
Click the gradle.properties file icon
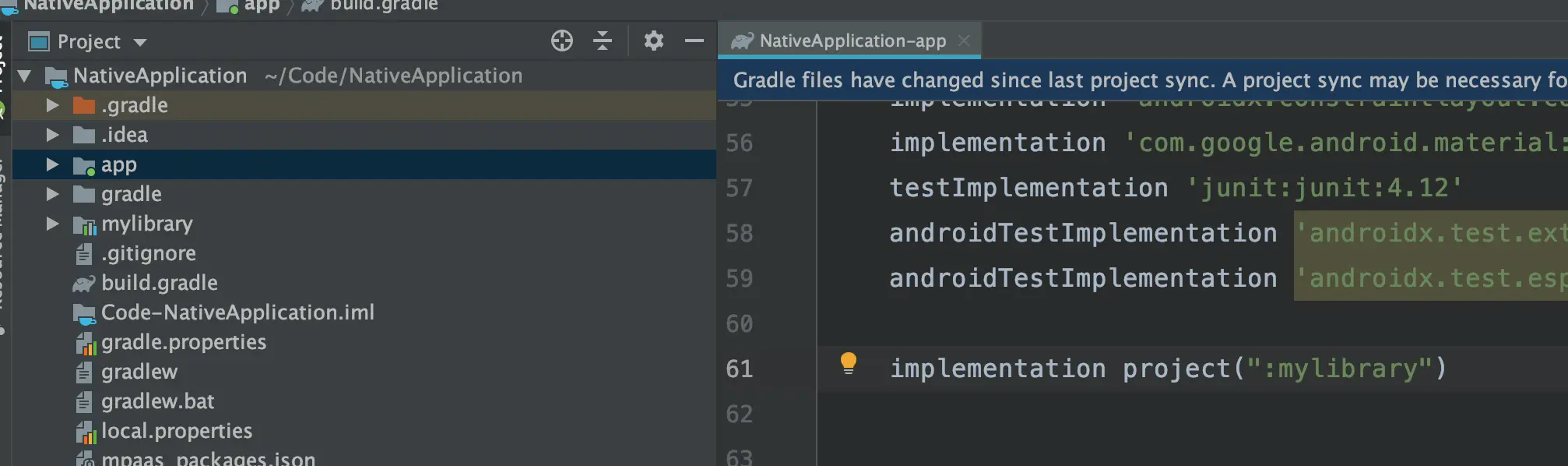[x=84, y=343]
